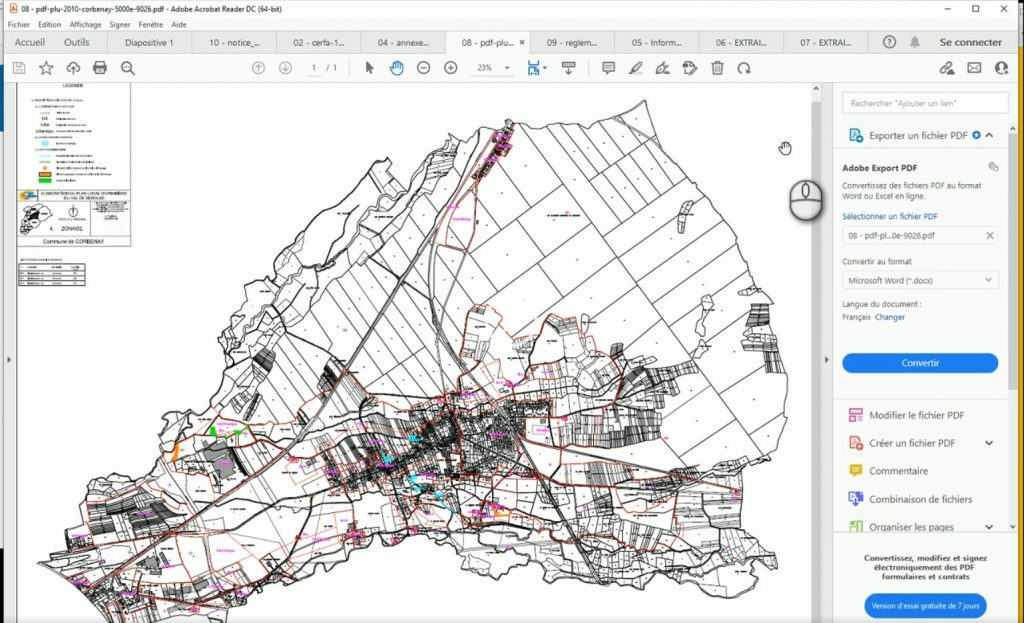The width and height of the screenshot is (1024, 623).
Task: Open the Affichage menu
Action: pos(85,23)
